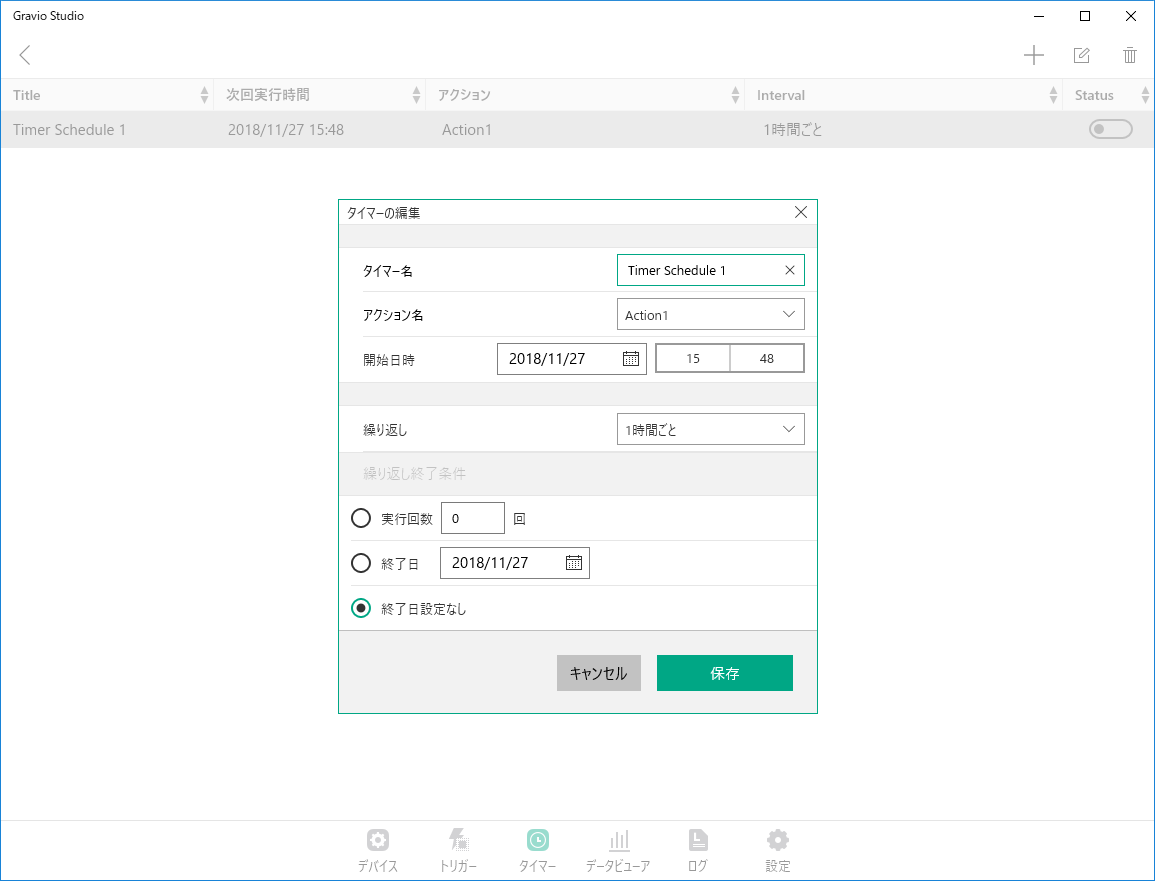Open the start date calendar picker
The width and height of the screenshot is (1155, 881).
click(631, 359)
